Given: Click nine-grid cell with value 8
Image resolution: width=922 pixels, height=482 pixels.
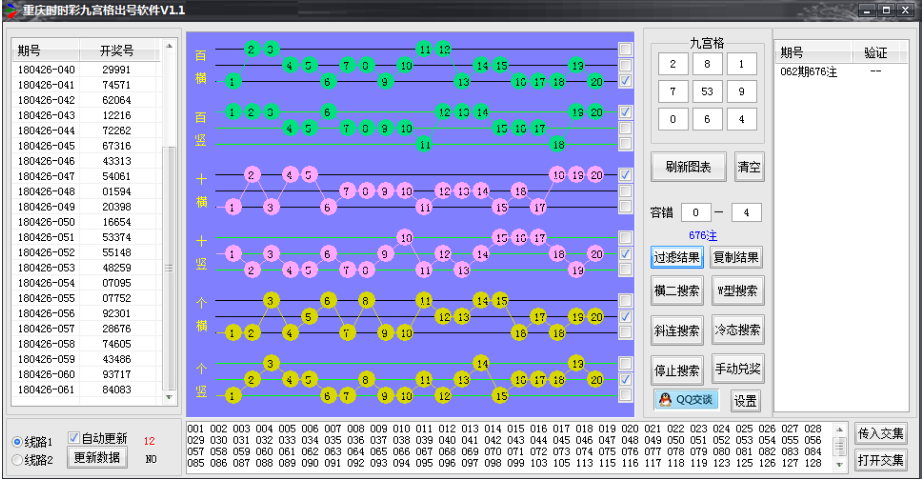Looking at the screenshot, I should tap(707, 64).
